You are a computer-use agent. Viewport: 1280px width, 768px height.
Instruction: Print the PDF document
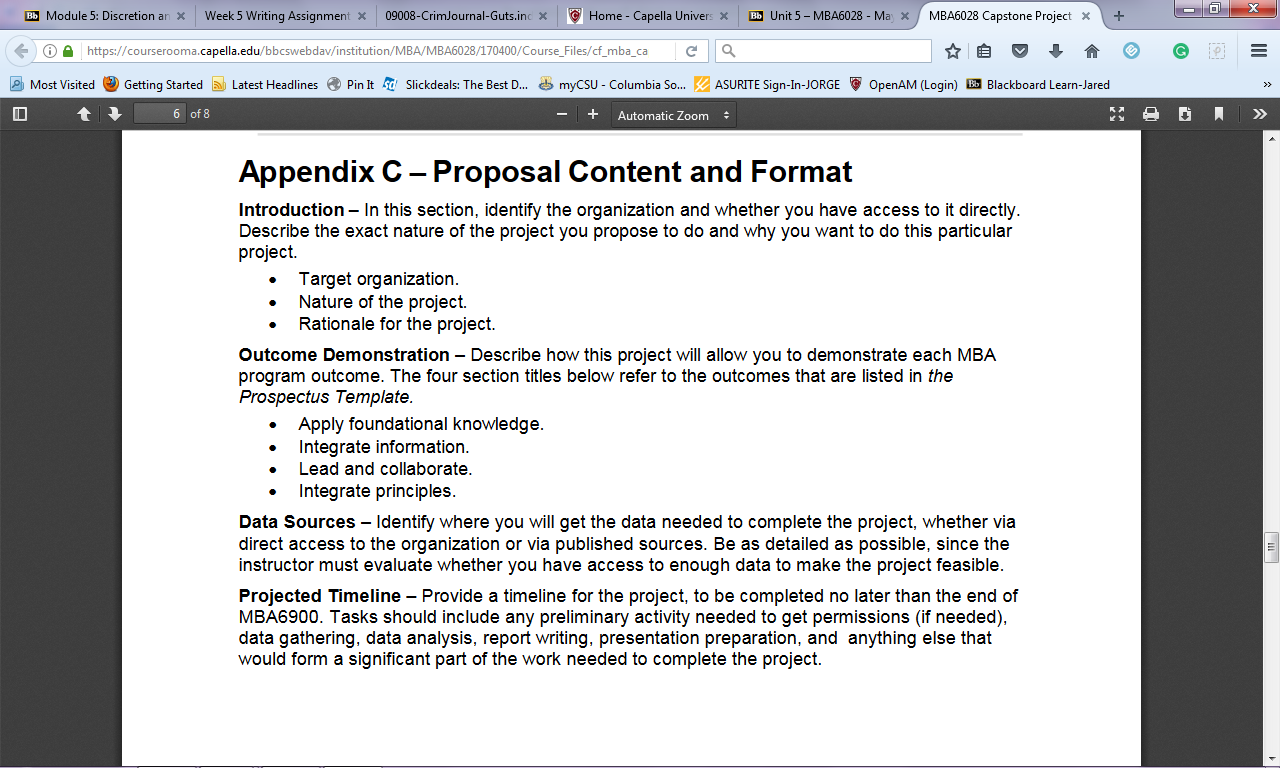click(1151, 114)
